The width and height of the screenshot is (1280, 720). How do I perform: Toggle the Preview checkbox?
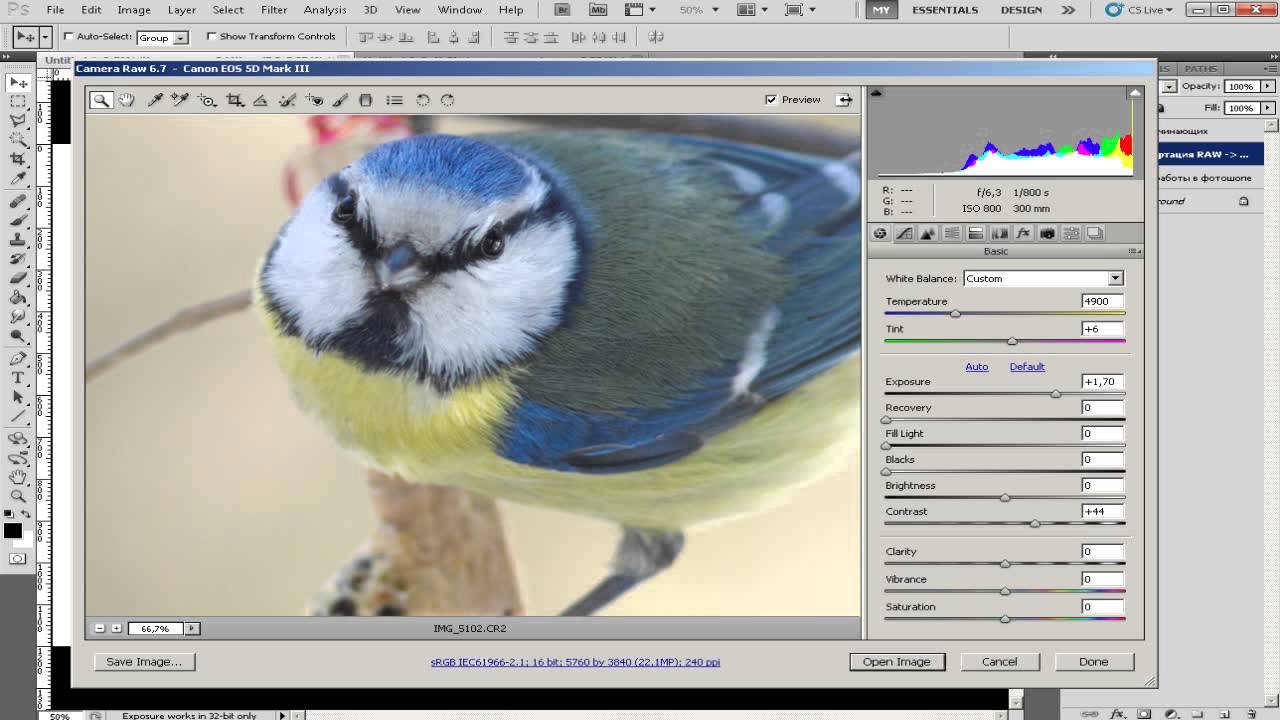770,100
